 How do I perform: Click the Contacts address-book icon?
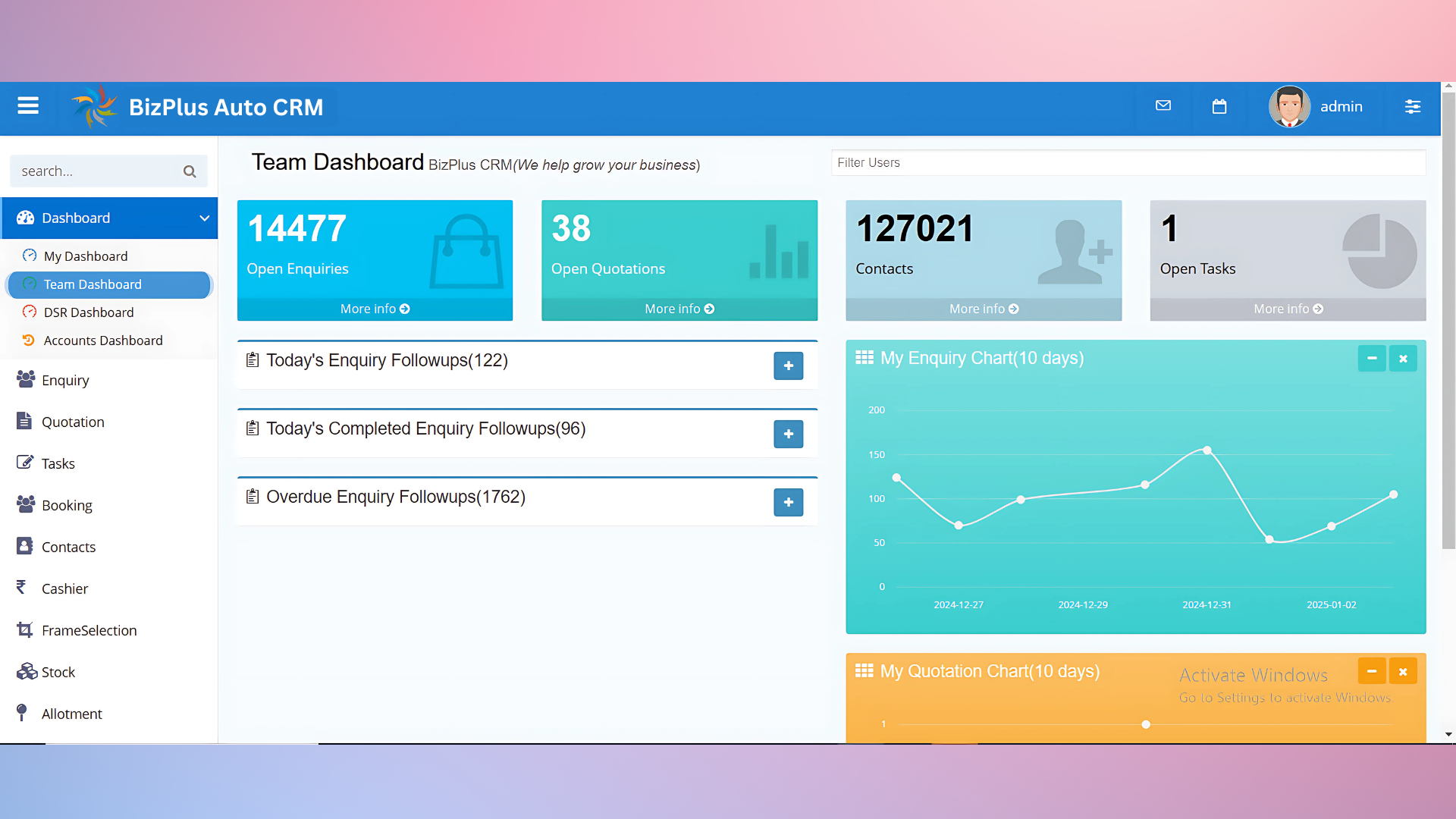point(24,546)
